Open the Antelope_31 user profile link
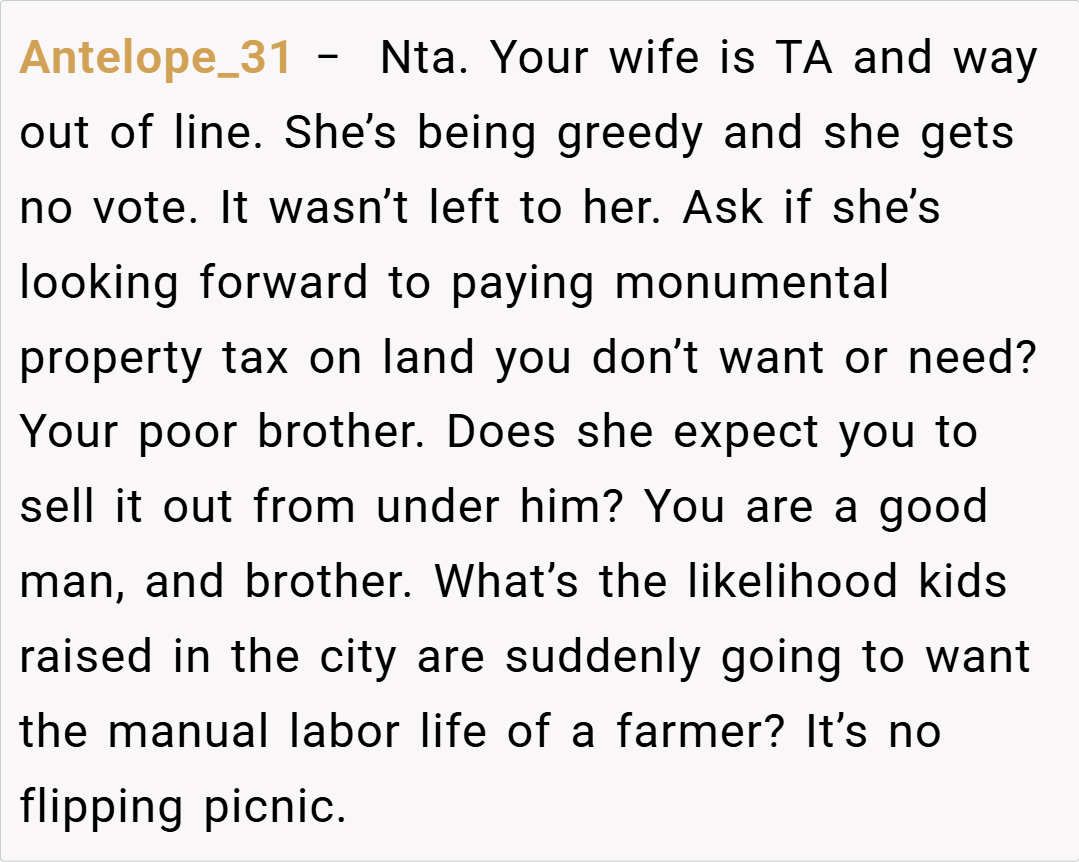Screen dimensions: 1079x862 (x=155, y=59)
